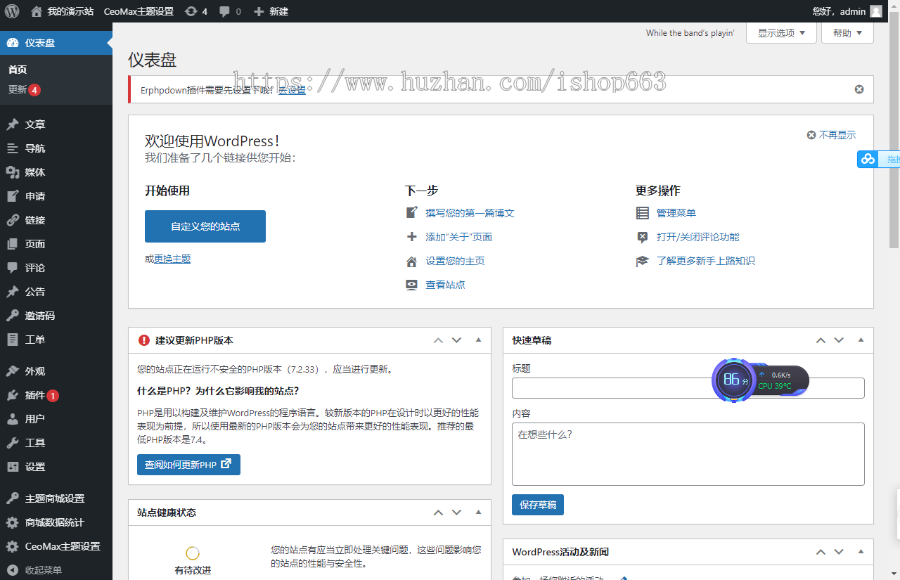Screen dimensions: 900x580
Task: Expand the 帮助 help dropdown
Action: tap(847, 33)
